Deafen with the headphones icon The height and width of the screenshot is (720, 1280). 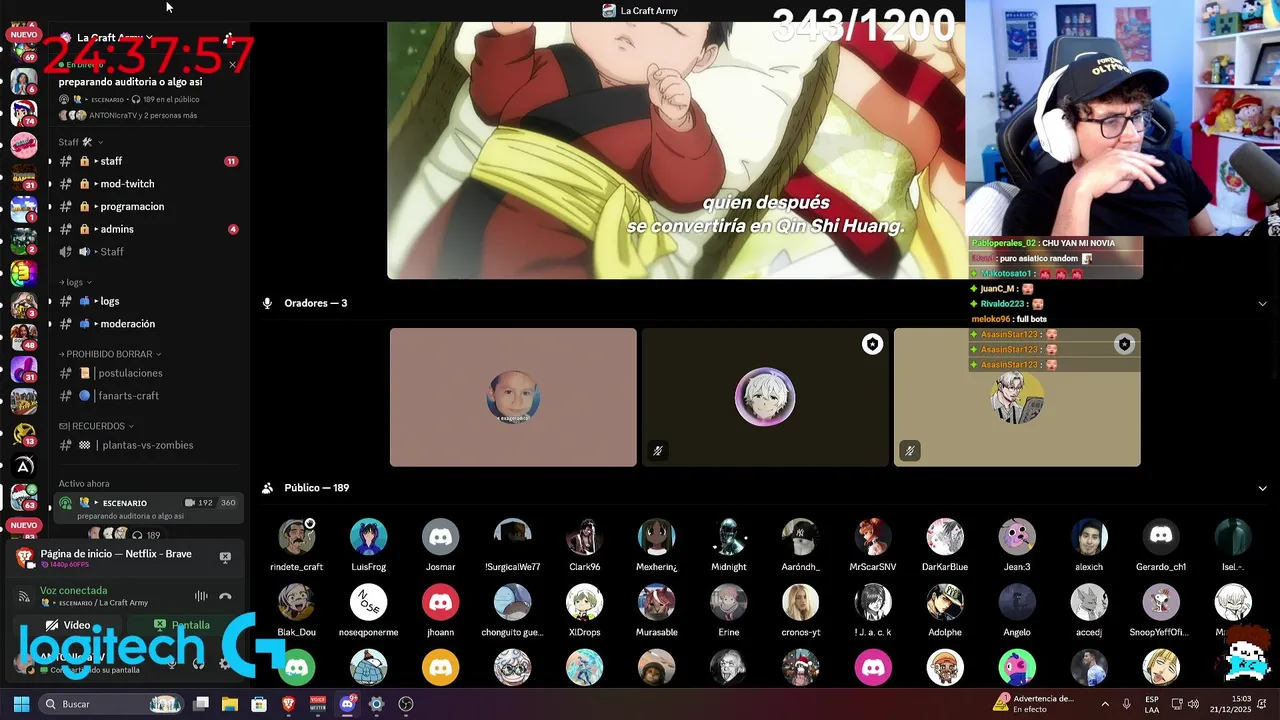coord(198,663)
